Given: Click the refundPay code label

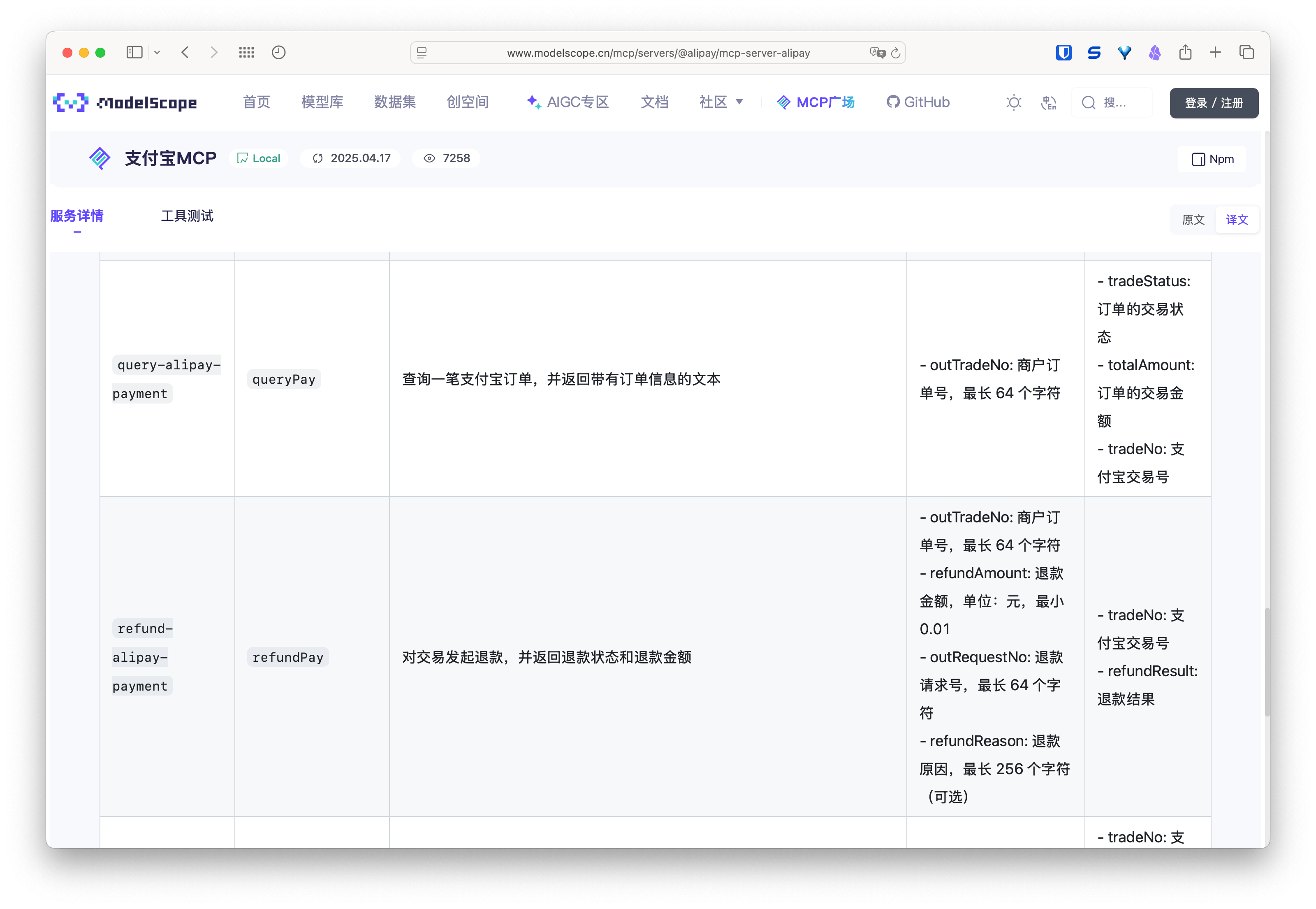Looking at the screenshot, I should click(x=287, y=657).
